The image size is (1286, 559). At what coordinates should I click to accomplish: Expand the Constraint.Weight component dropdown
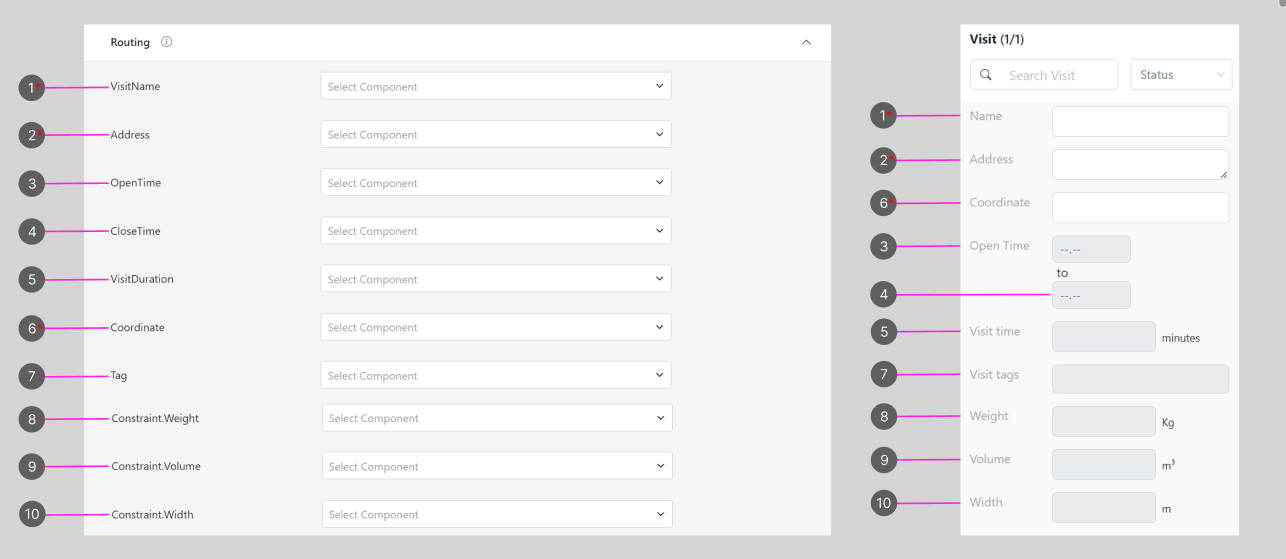click(497, 418)
